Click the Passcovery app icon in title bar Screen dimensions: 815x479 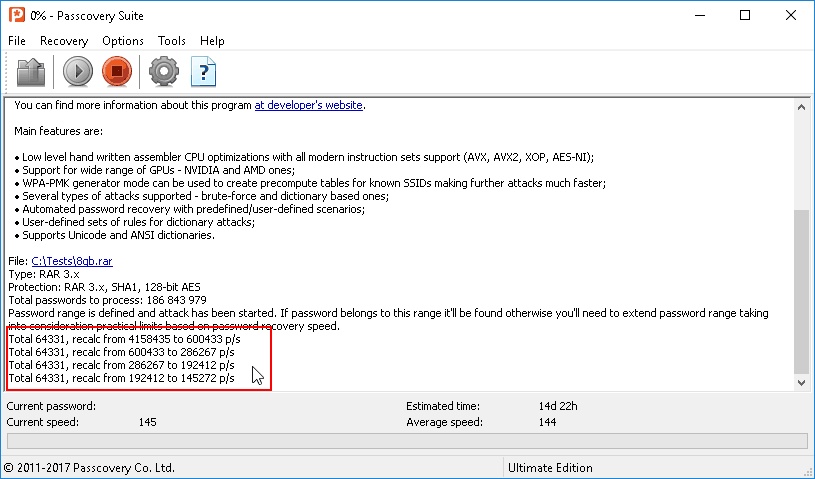17,15
